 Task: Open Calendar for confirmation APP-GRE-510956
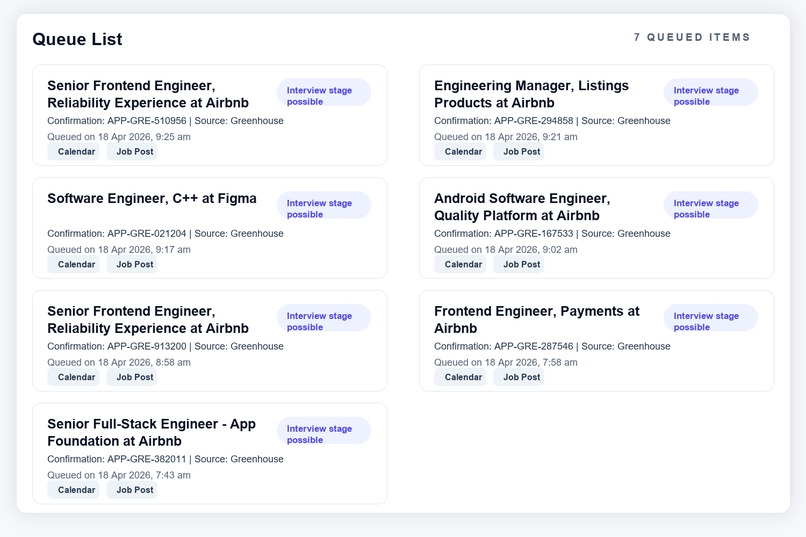click(73, 152)
